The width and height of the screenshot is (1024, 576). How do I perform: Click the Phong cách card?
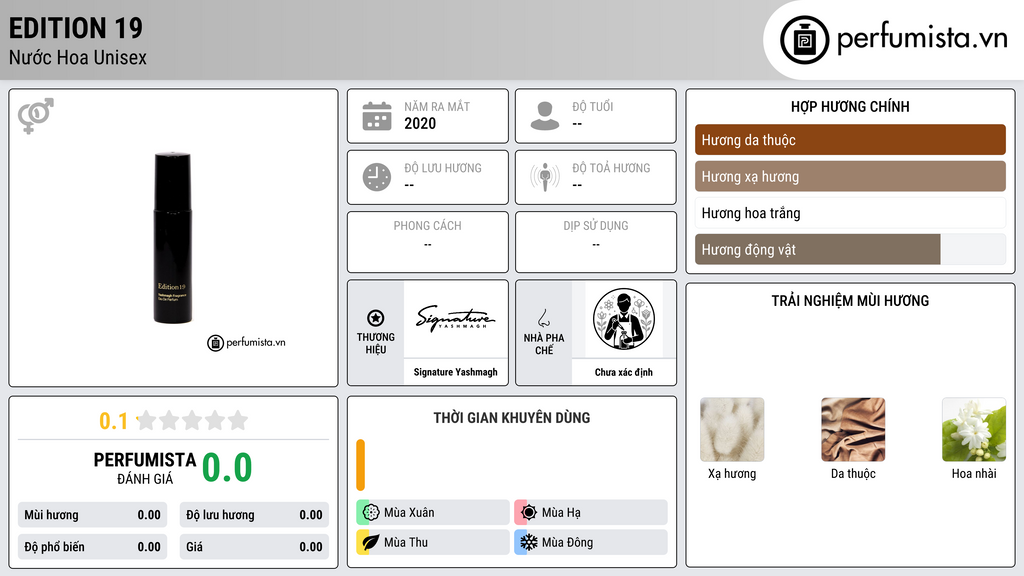click(x=428, y=242)
